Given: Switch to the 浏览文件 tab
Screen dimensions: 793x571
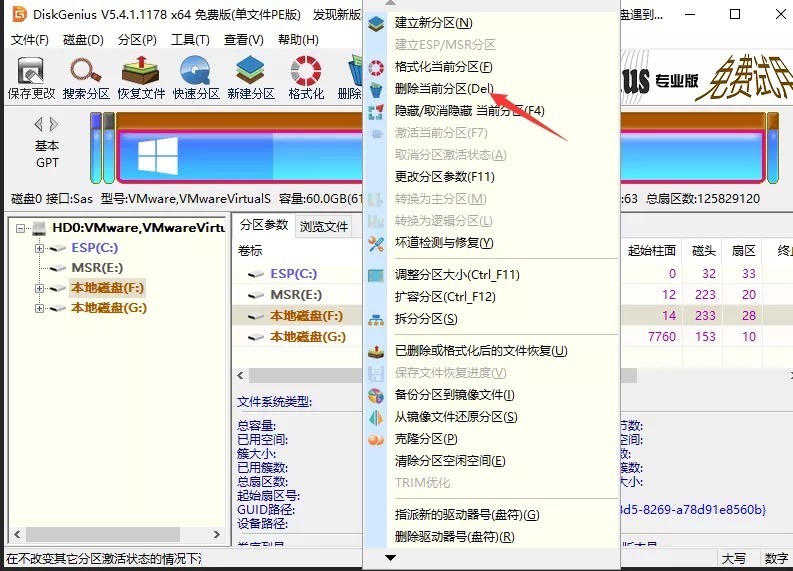Looking at the screenshot, I should [x=324, y=226].
